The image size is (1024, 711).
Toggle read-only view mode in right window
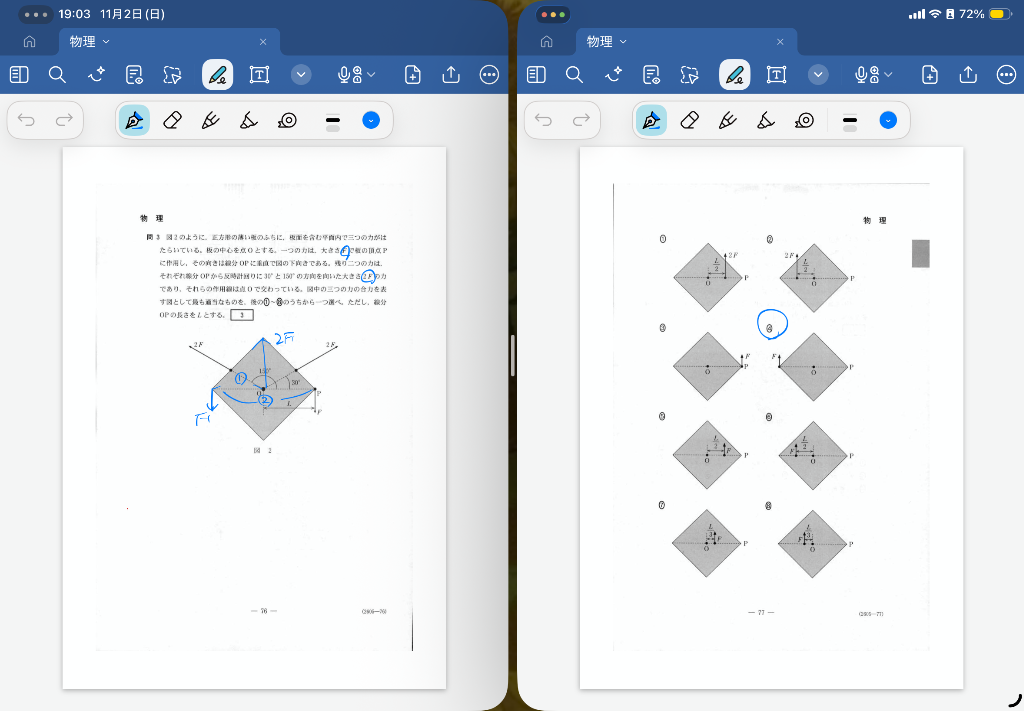click(x=652, y=75)
